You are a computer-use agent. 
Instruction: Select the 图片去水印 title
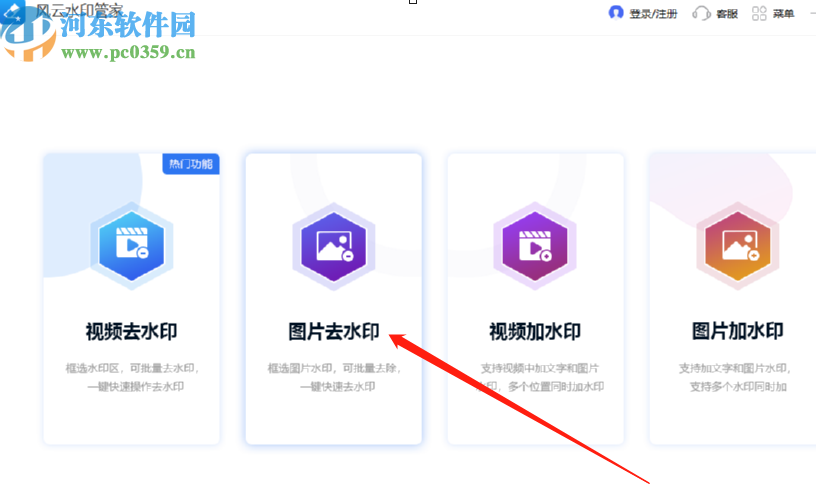[x=334, y=331]
